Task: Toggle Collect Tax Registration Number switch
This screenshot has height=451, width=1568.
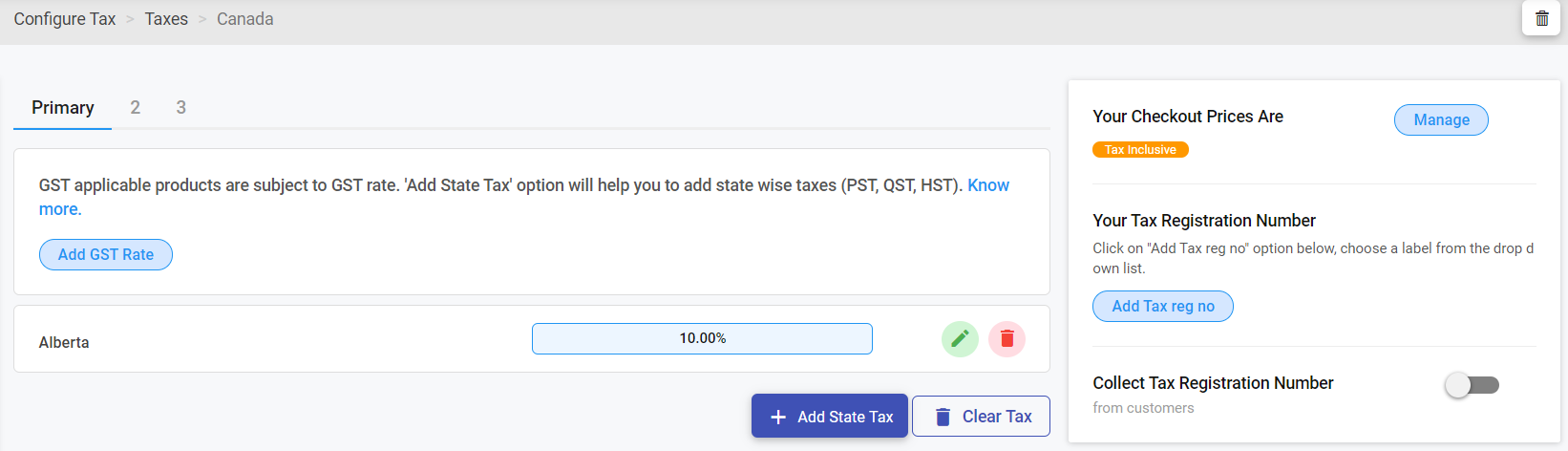Action: (1472, 385)
